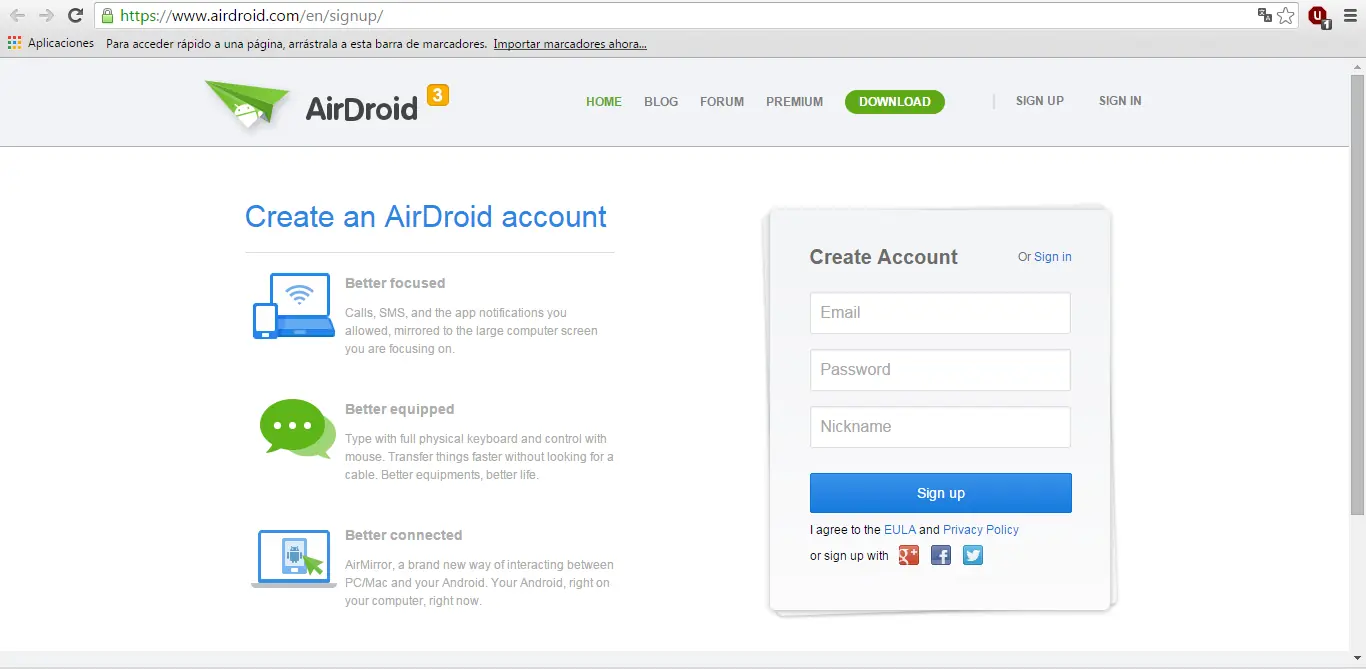
Task: Click the translate page icon
Action: [1265, 15]
